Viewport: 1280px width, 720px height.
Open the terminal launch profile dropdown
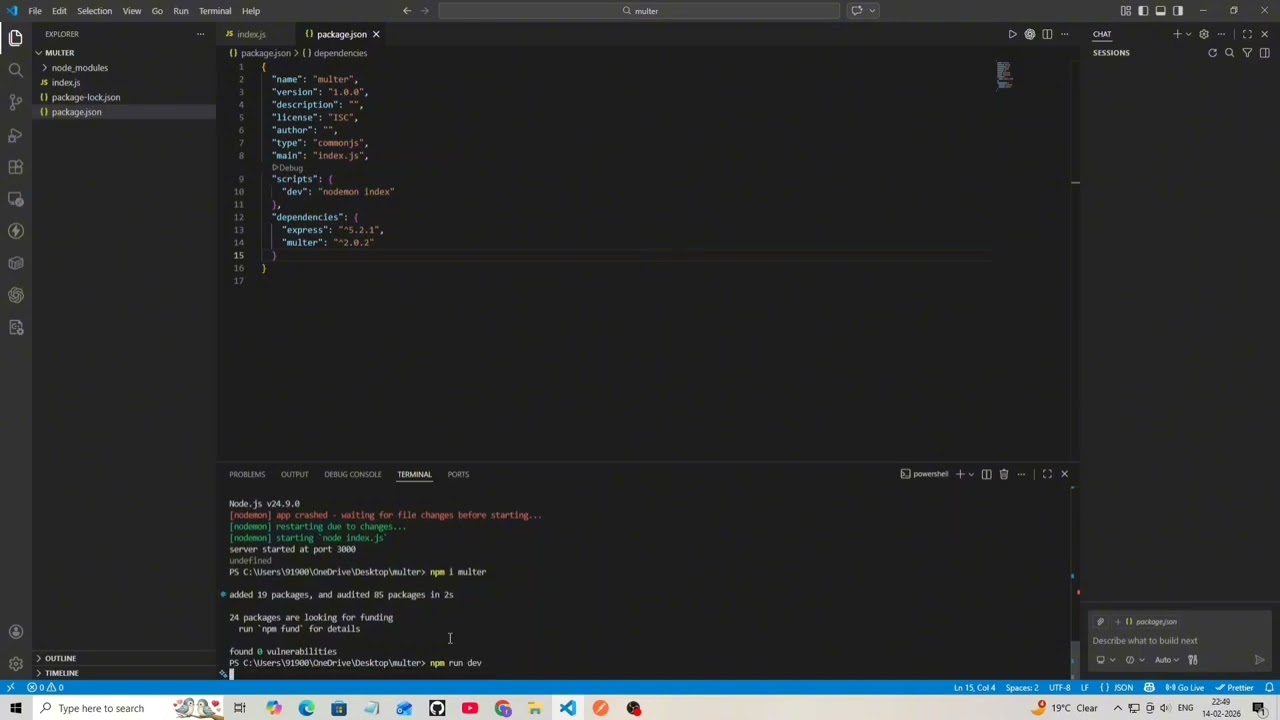click(x=971, y=474)
